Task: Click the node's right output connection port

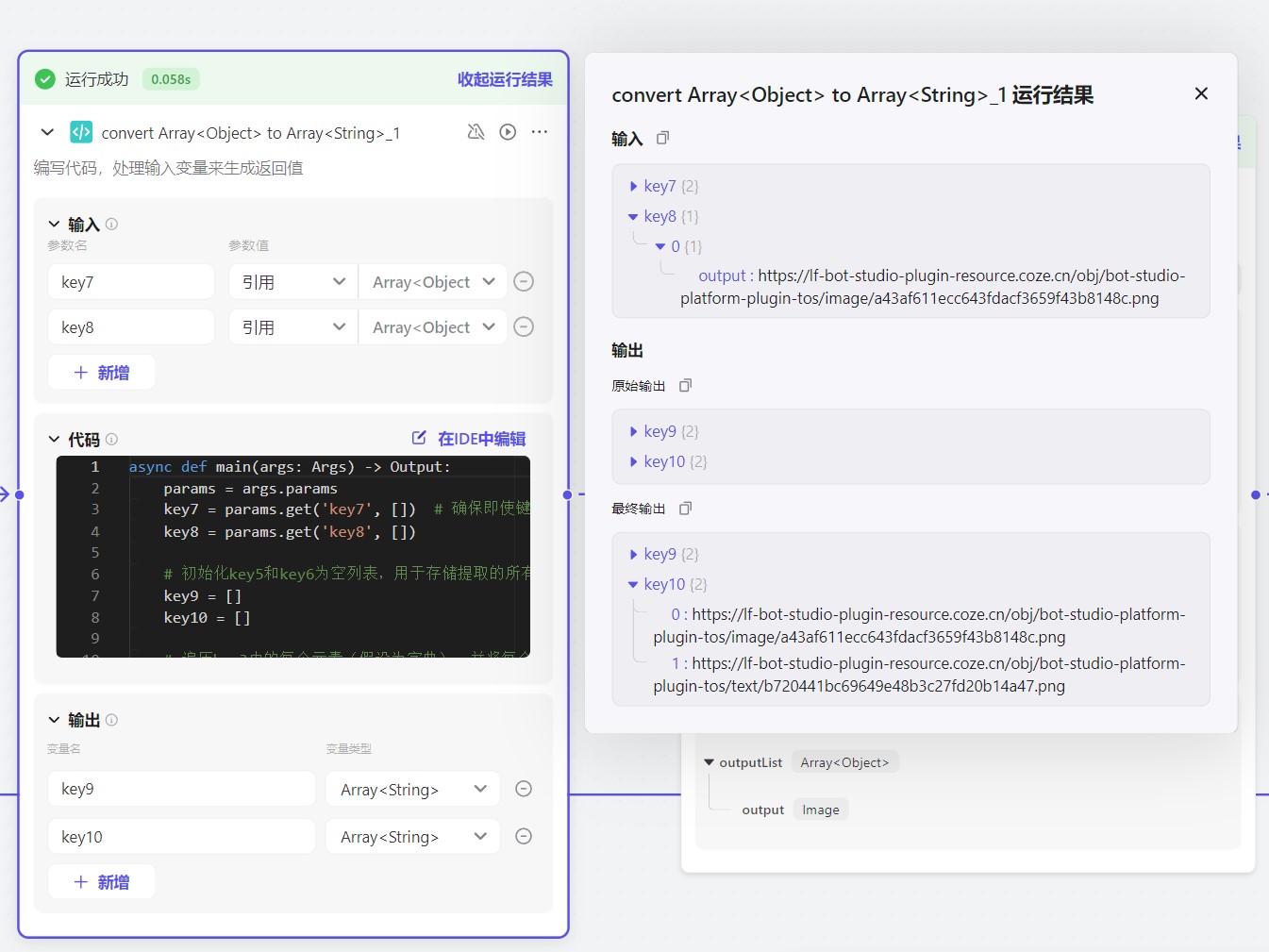Action: [567, 494]
